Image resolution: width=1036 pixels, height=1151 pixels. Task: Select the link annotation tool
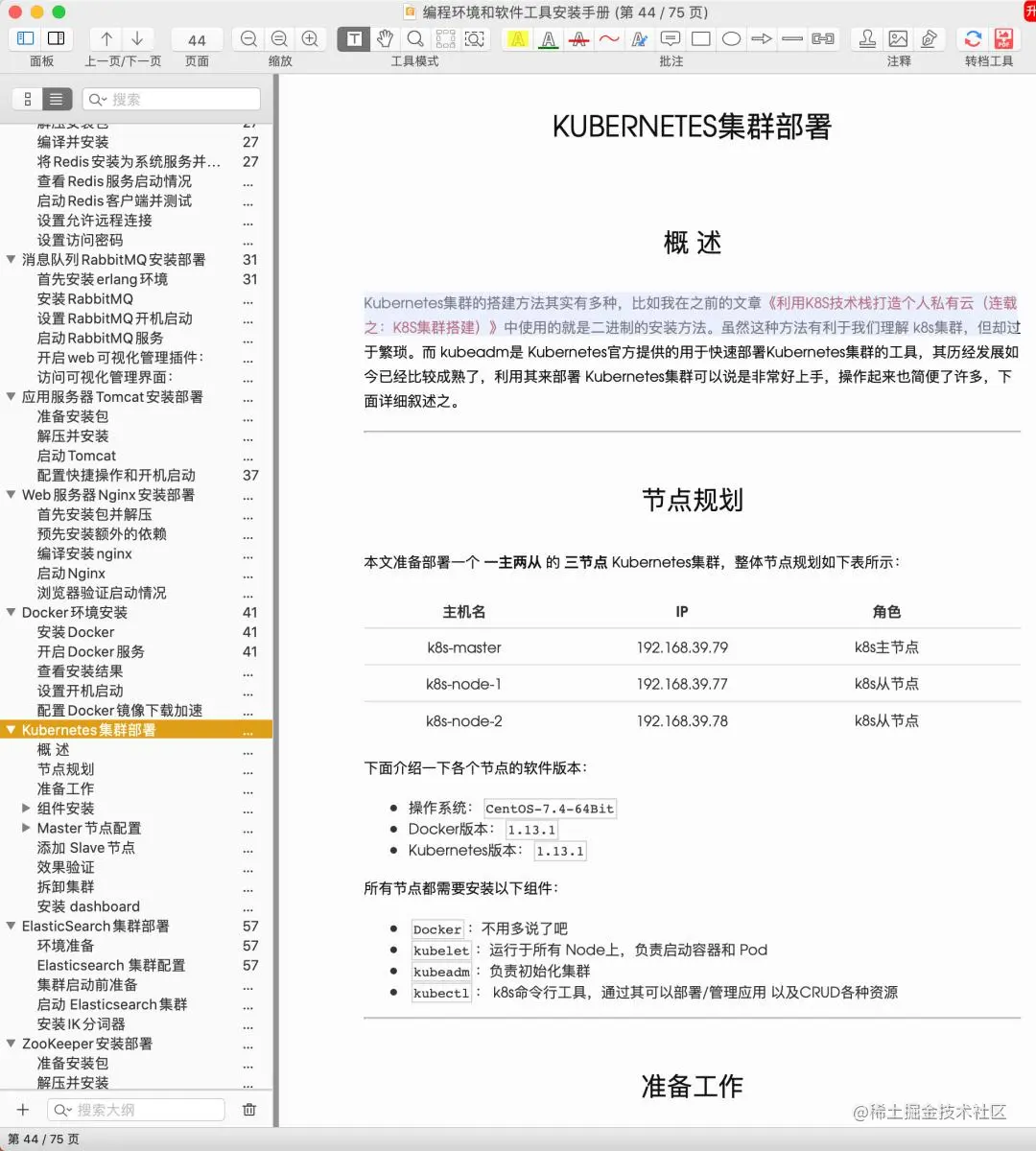823,38
